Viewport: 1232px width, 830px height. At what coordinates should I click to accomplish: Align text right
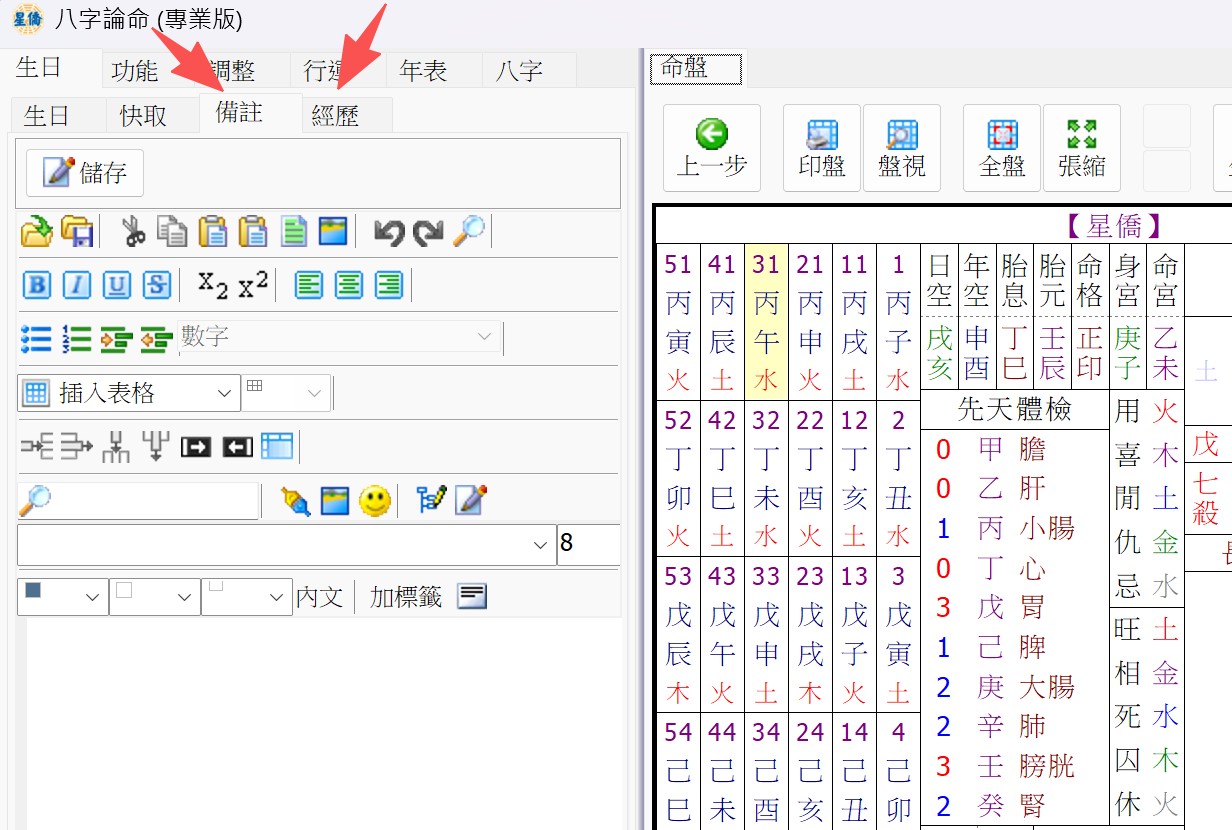pyautogui.click(x=388, y=285)
